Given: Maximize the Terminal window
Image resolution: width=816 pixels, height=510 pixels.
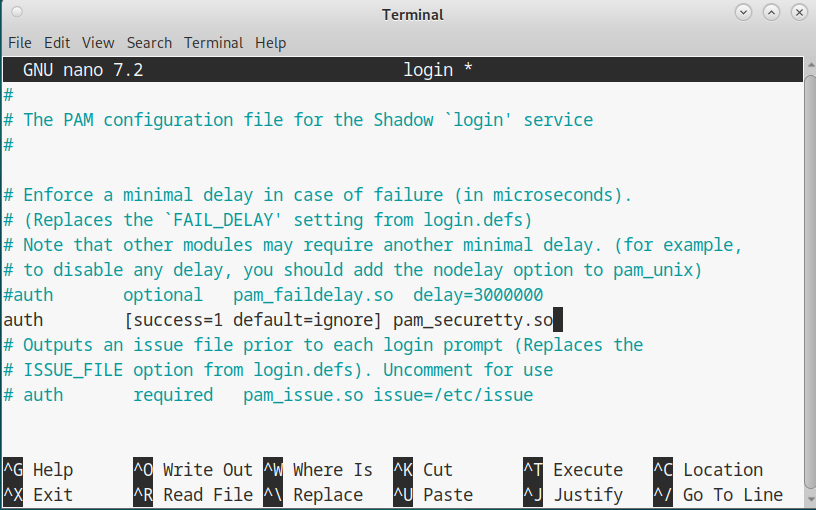Looking at the screenshot, I should pos(770,14).
